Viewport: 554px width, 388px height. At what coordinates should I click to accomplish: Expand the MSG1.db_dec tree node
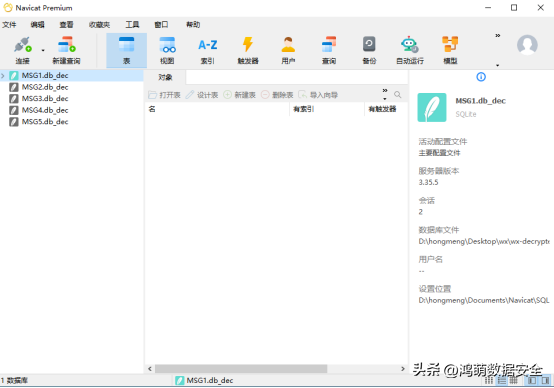(x=3, y=76)
